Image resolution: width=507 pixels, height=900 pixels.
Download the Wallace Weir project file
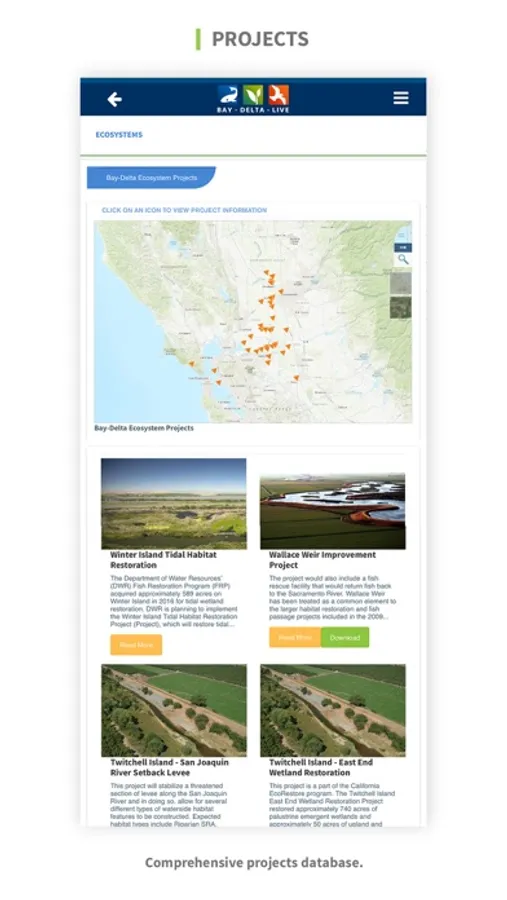pos(345,638)
